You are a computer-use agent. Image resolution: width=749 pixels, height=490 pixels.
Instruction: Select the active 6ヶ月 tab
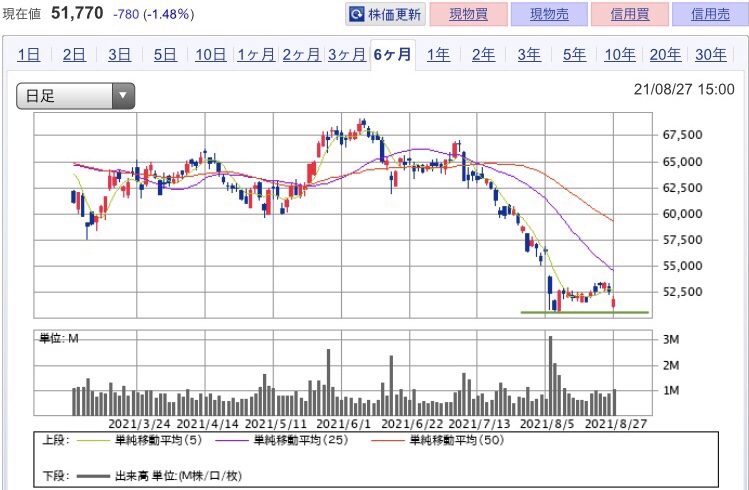393,55
